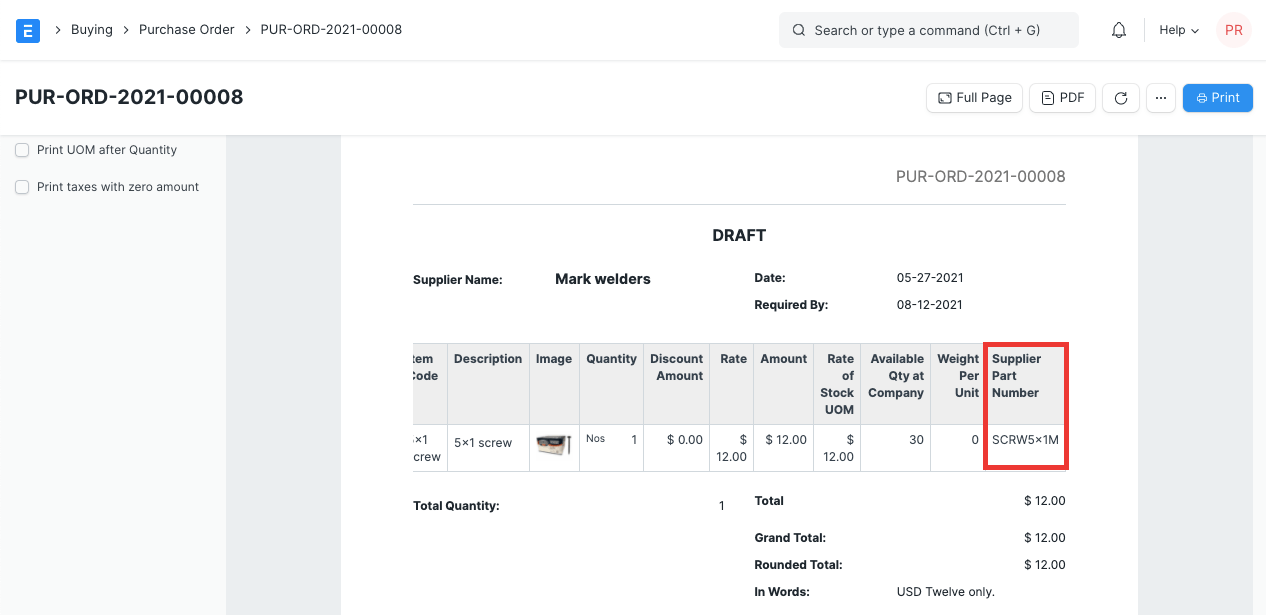
Task: Click the screw item image thumbnail
Action: click(x=554, y=447)
